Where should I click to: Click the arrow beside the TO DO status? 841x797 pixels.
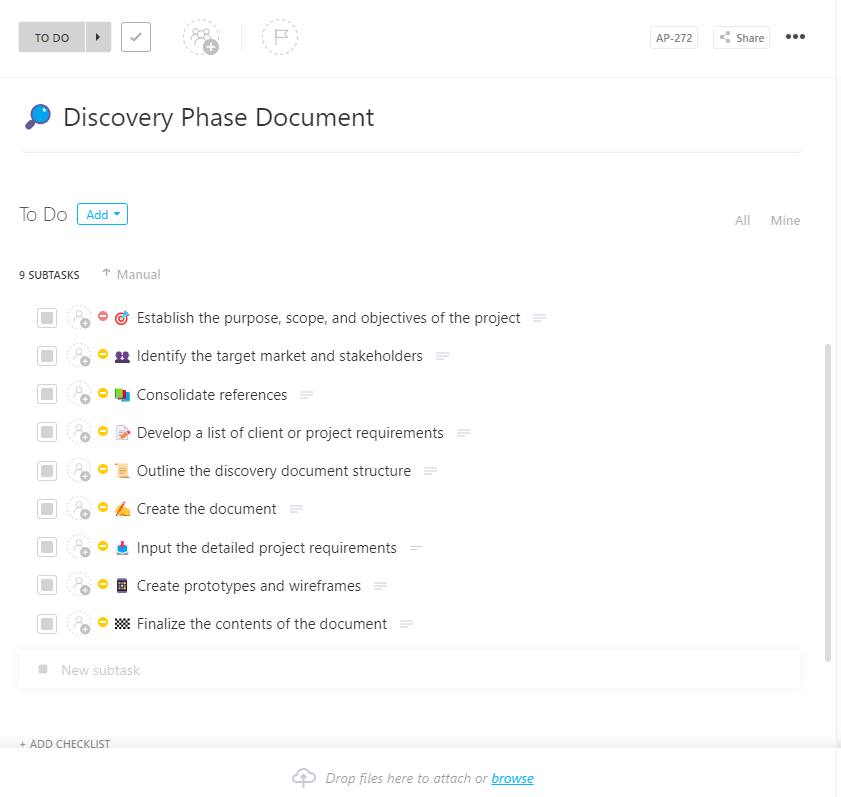(97, 36)
